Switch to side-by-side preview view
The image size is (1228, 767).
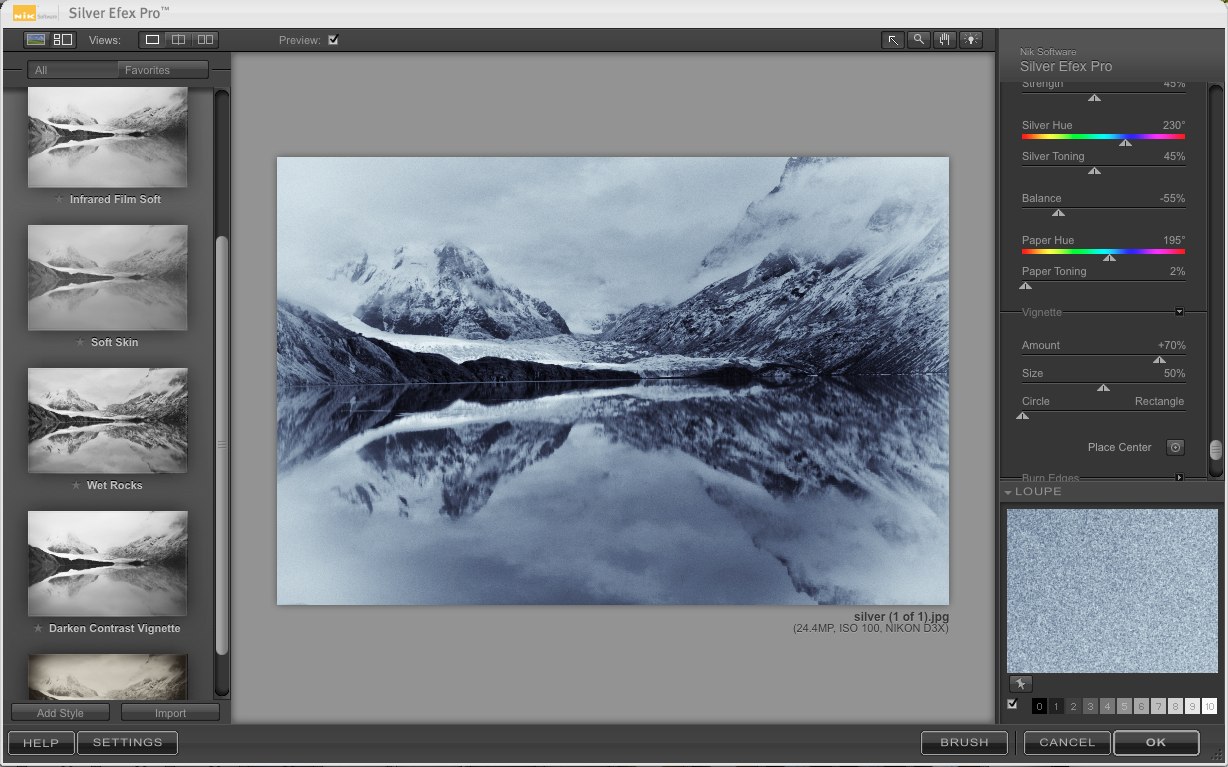205,40
